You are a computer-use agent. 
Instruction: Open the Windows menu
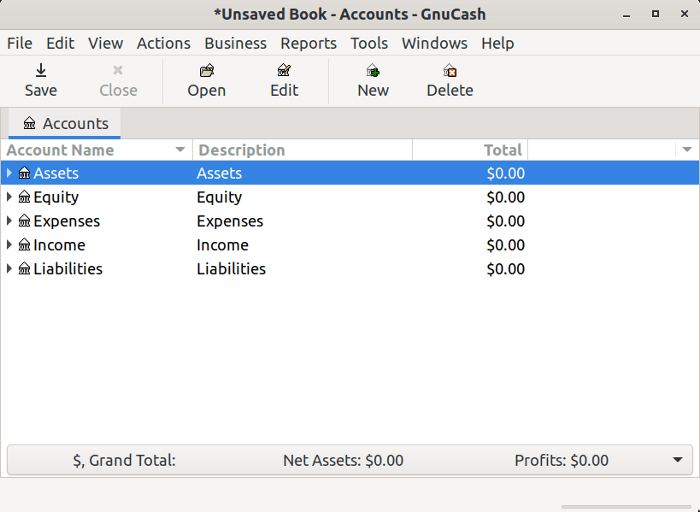tap(434, 43)
